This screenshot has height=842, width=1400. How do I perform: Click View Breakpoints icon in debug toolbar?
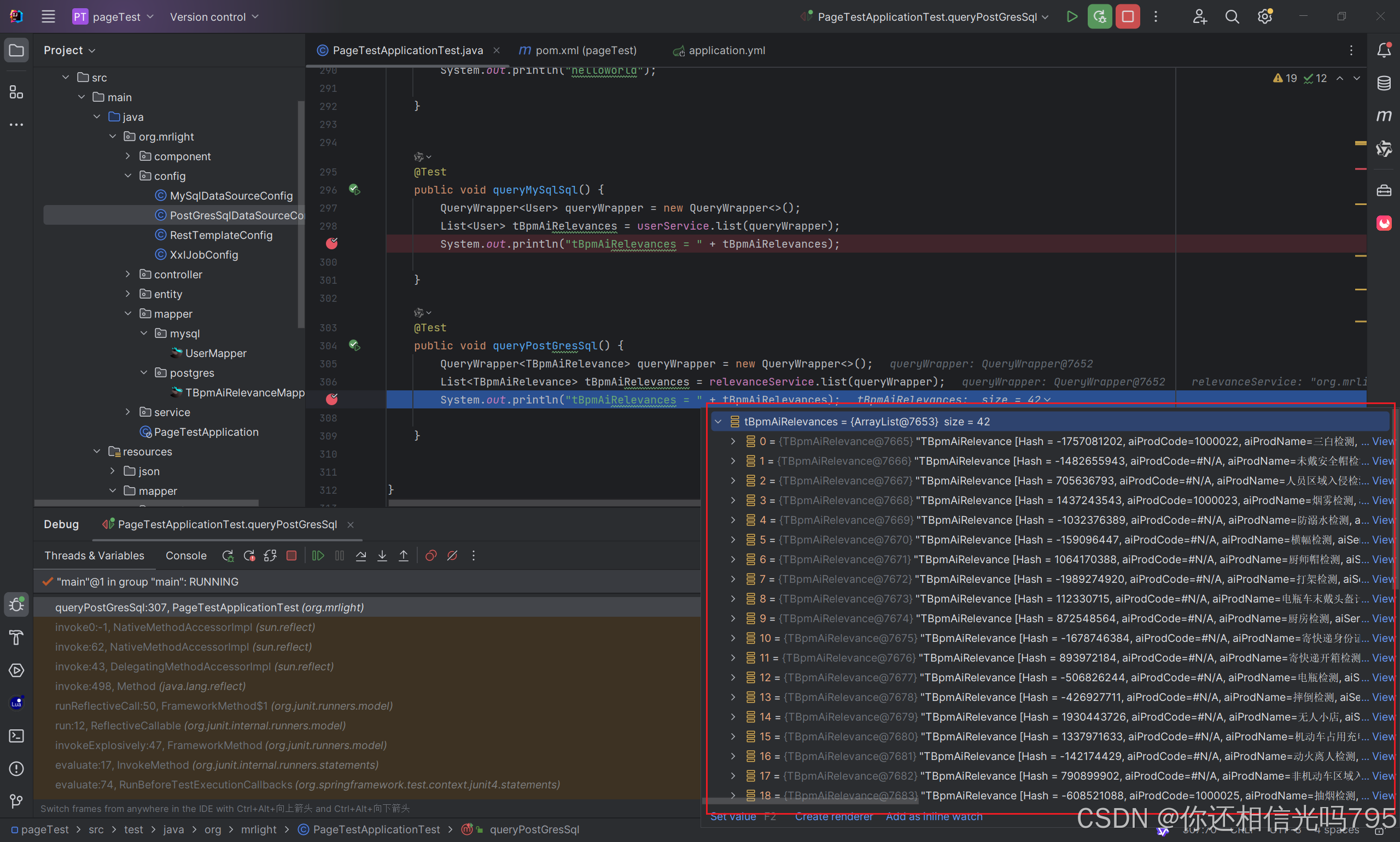pyautogui.click(x=431, y=556)
